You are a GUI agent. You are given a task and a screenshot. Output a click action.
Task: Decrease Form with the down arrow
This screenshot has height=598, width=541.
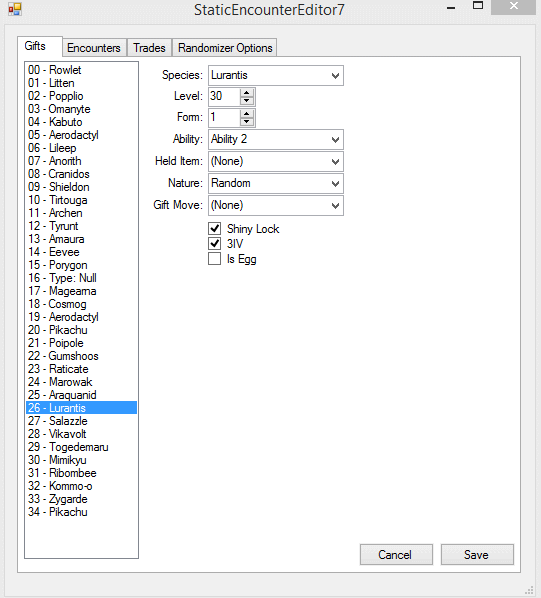[247, 122]
